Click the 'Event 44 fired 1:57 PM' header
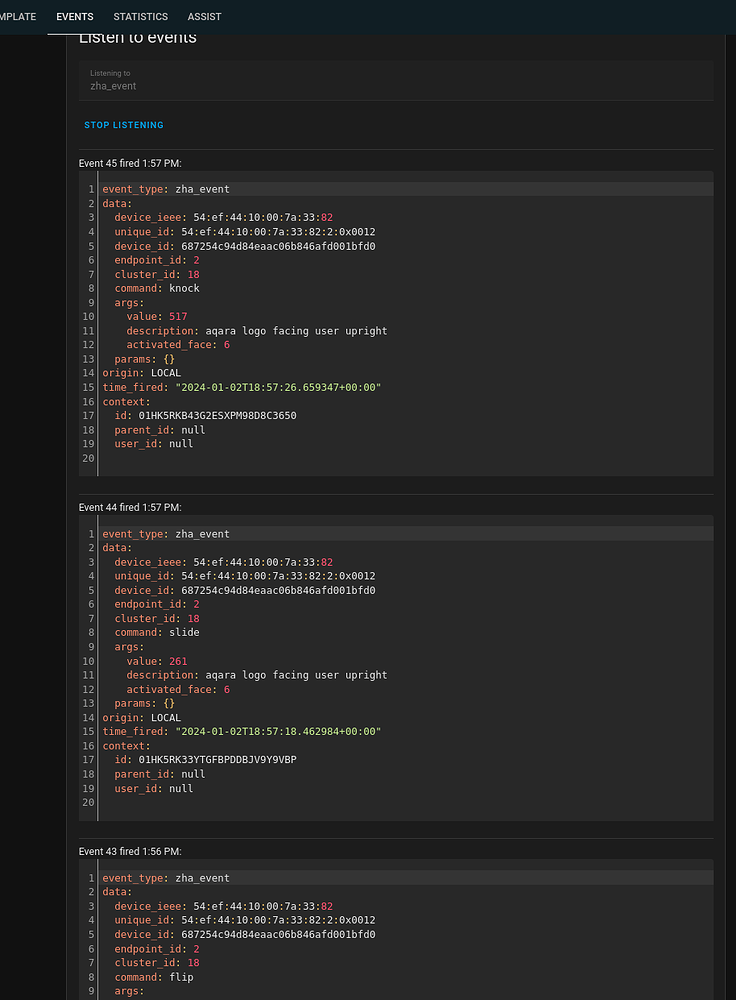736x1000 pixels. [130, 508]
